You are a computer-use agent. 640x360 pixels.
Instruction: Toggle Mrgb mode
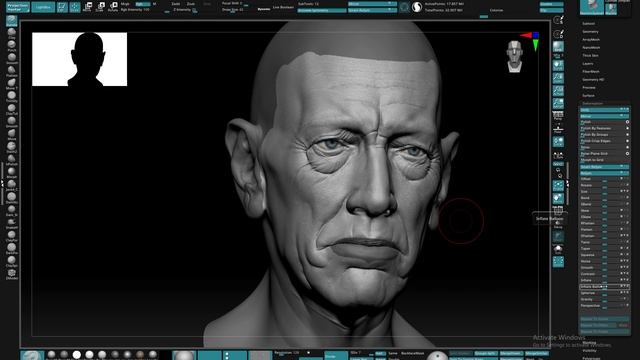(x=125, y=4)
